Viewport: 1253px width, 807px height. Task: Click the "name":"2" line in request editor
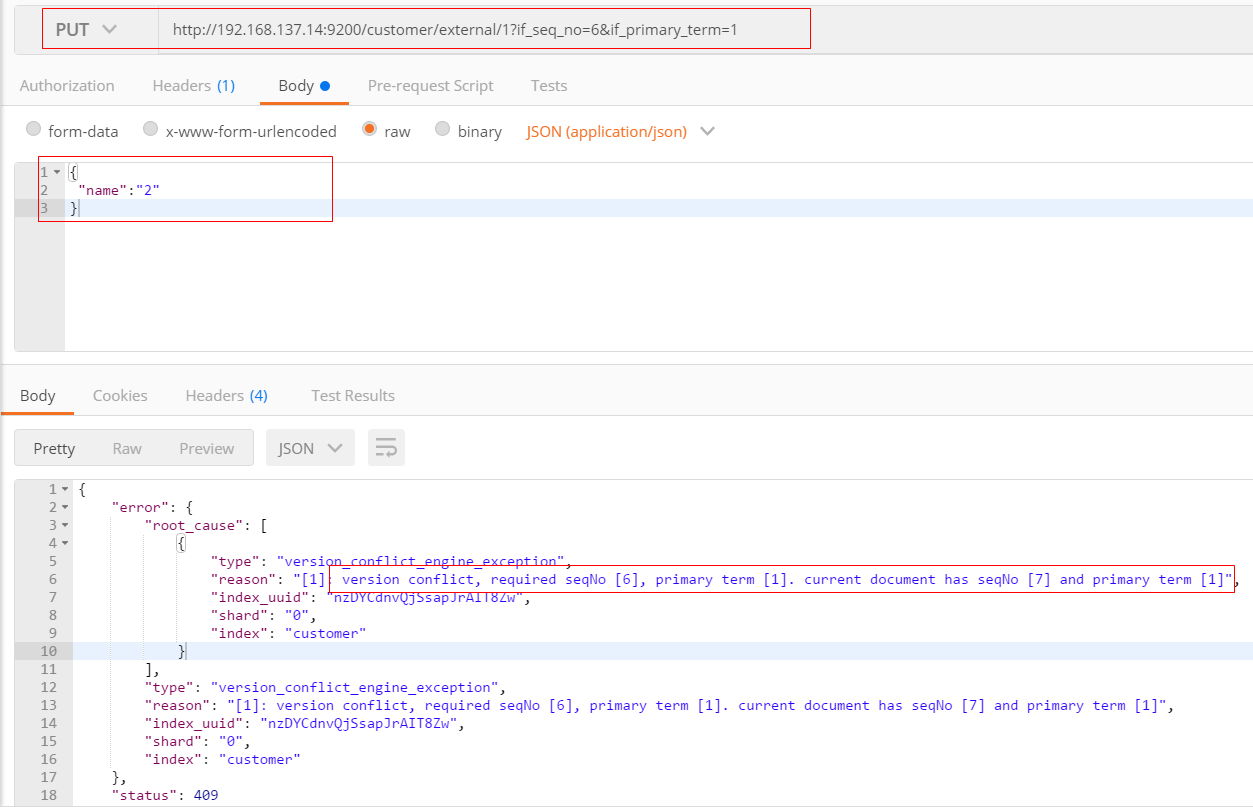[x=119, y=190]
